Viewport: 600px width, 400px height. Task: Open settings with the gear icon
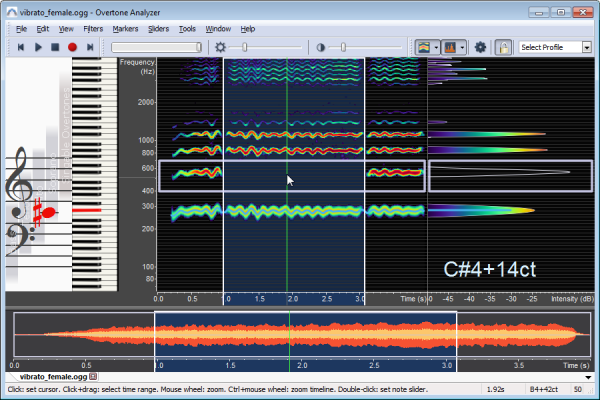(x=480, y=47)
